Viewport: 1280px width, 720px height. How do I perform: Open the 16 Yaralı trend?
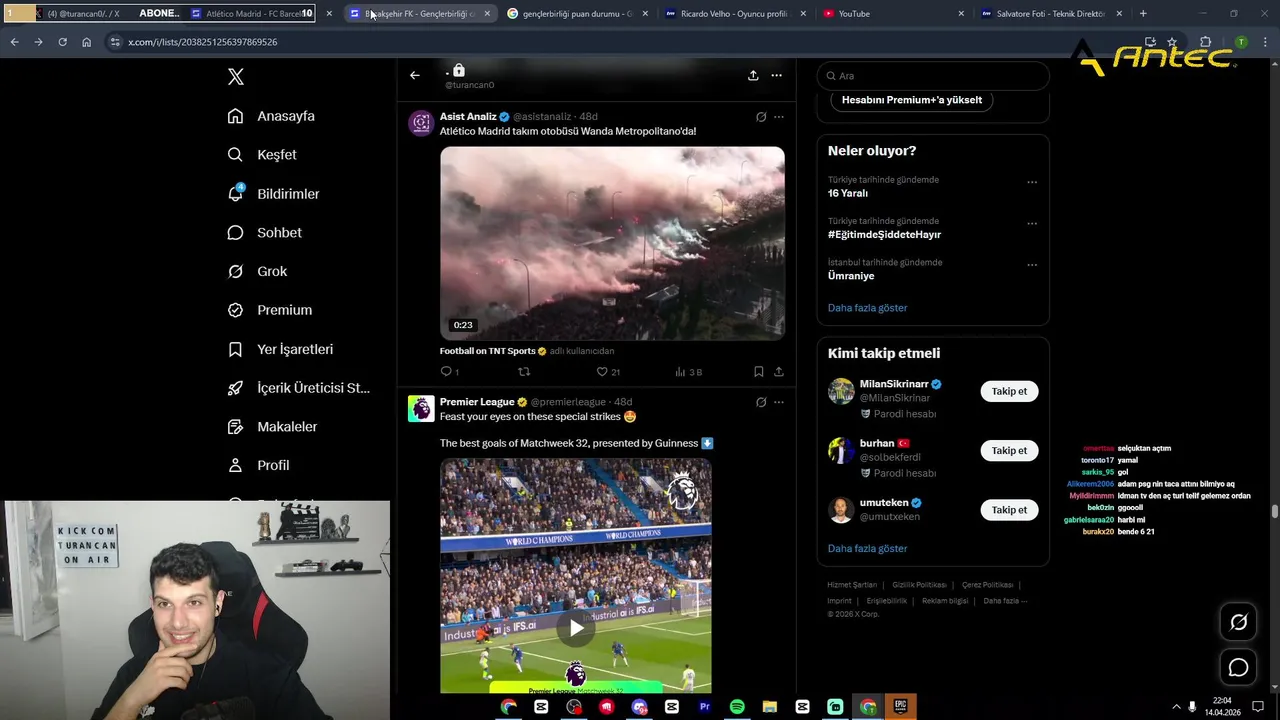pos(848,193)
